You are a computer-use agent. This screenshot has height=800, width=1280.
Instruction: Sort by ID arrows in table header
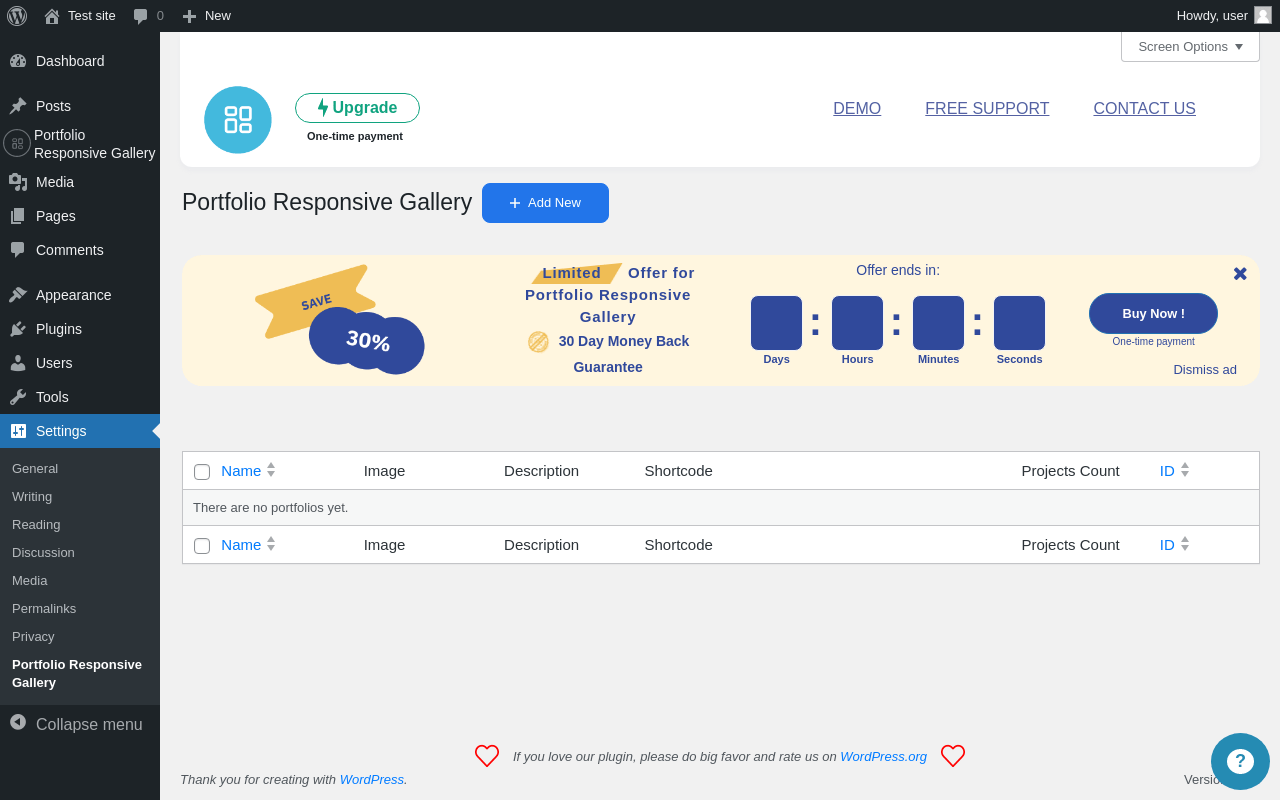click(1185, 470)
